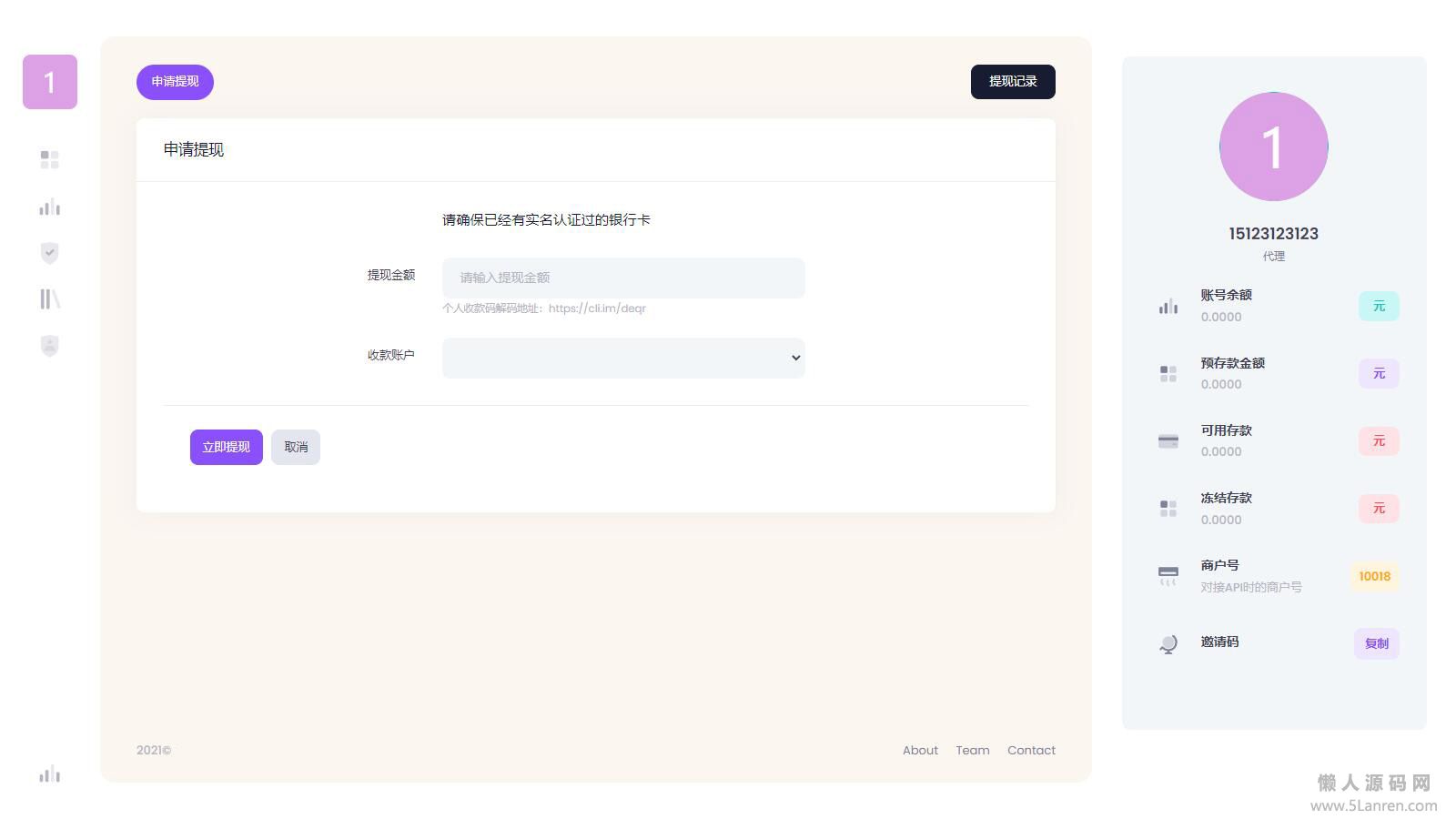Screen dimensions: 1456x819
Task: Open the Team footer link
Action: coord(973,750)
